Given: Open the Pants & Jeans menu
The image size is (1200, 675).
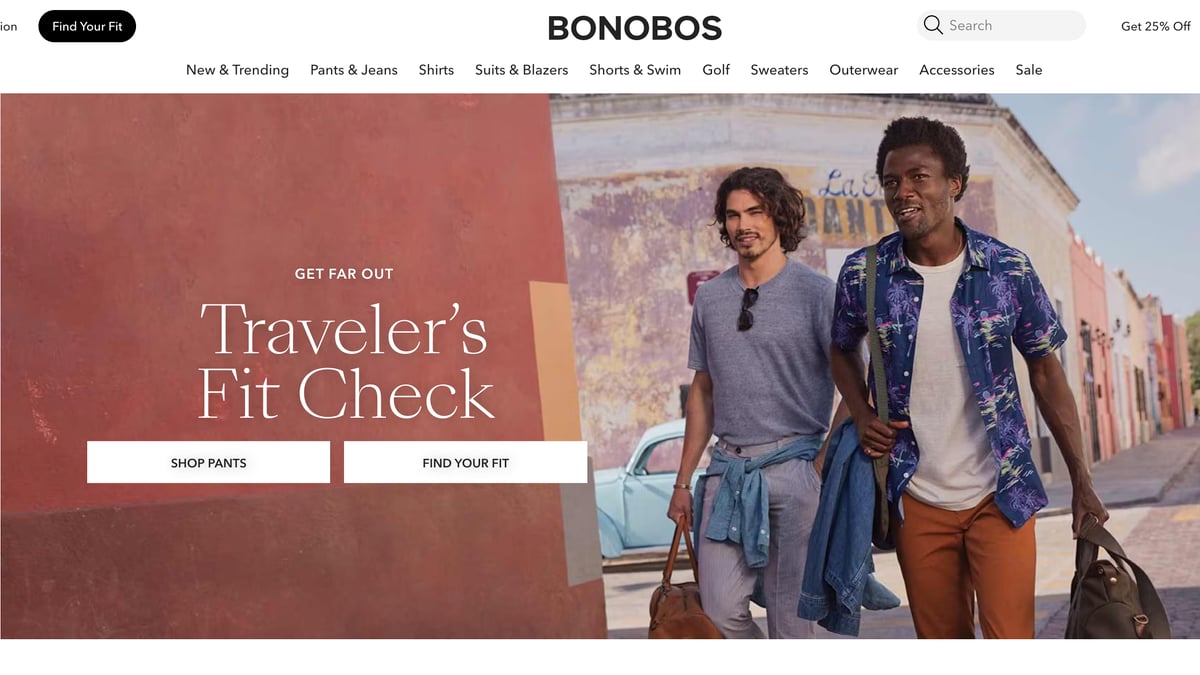Looking at the screenshot, I should (354, 70).
